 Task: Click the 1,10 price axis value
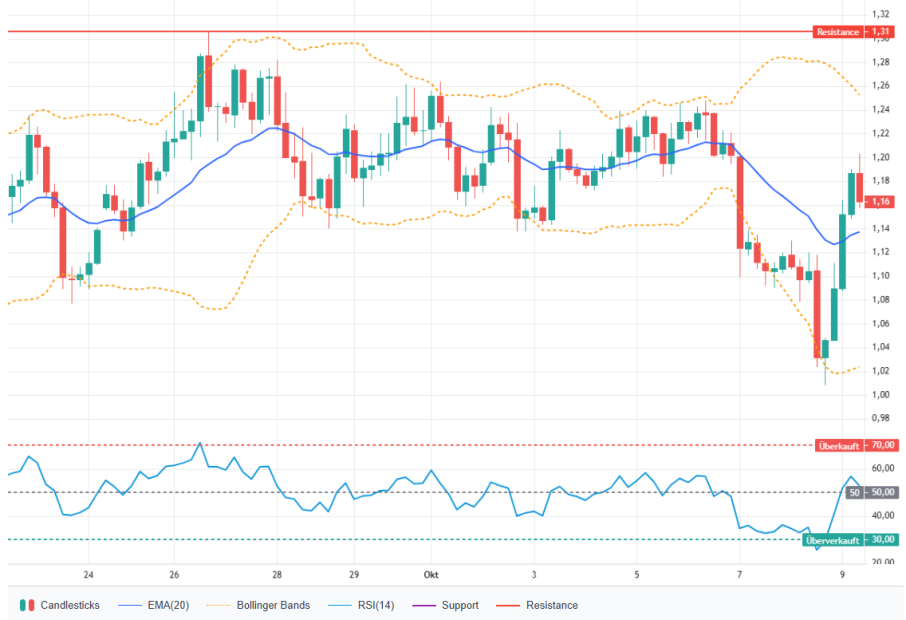click(881, 276)
